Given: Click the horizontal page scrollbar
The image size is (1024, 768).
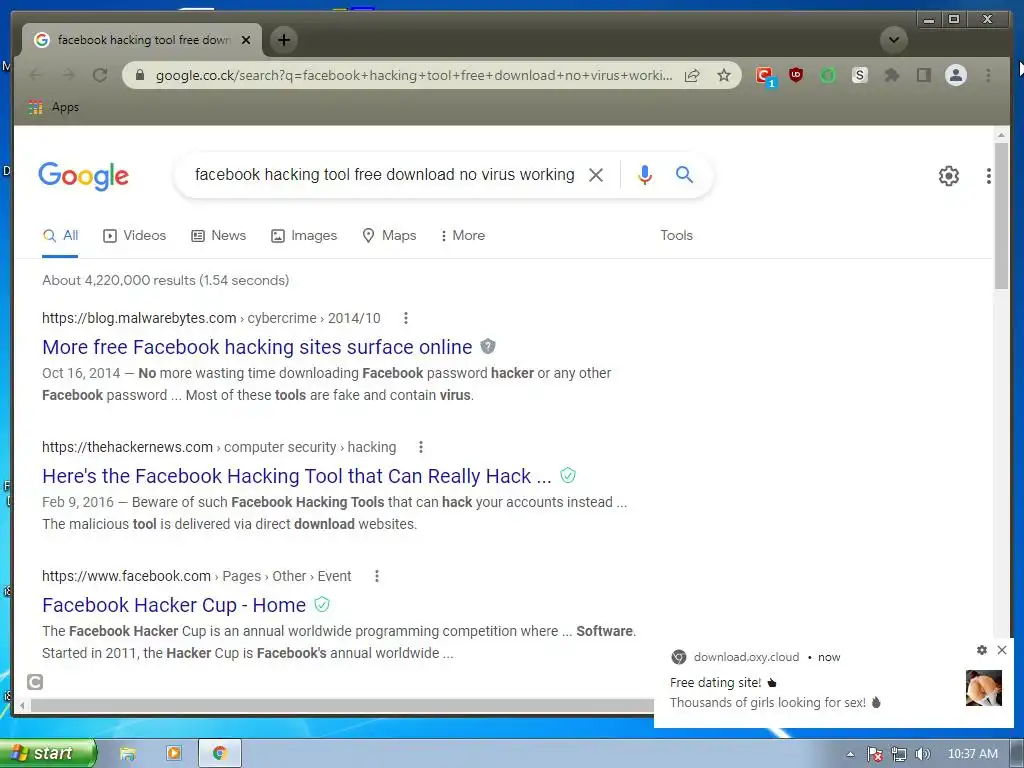Looking at the screenshot, I should (342, 705).
